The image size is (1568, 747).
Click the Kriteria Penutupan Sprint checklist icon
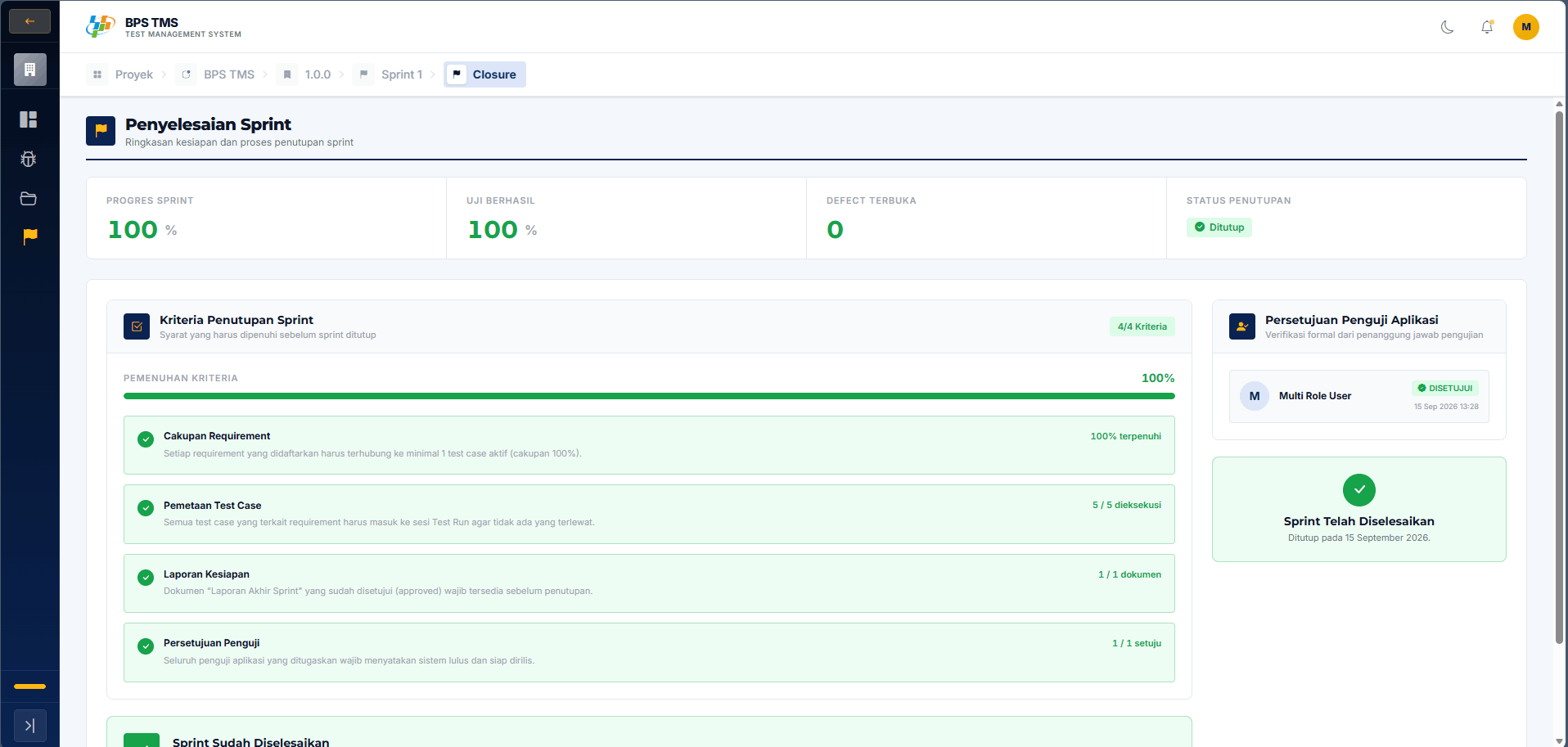137,326
